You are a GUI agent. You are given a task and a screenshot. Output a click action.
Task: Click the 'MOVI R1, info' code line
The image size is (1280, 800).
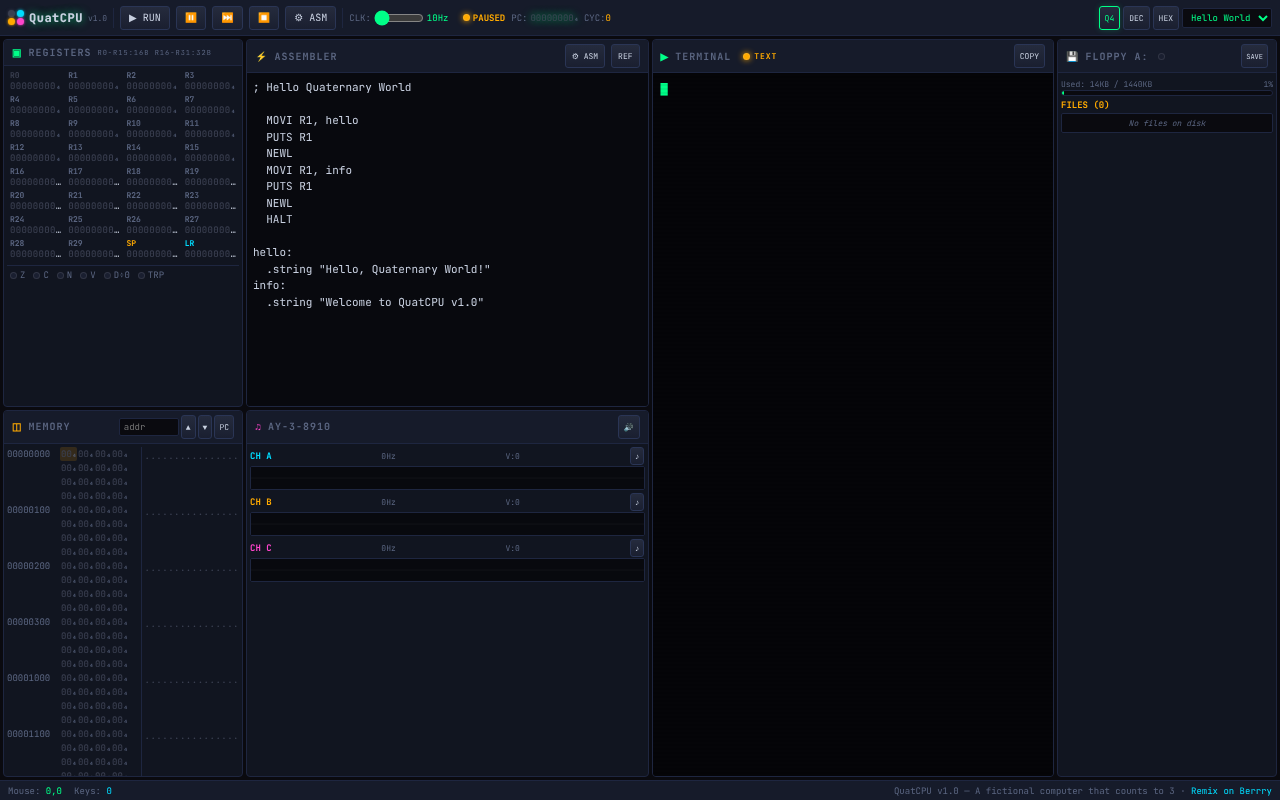[x=309, y=170]
